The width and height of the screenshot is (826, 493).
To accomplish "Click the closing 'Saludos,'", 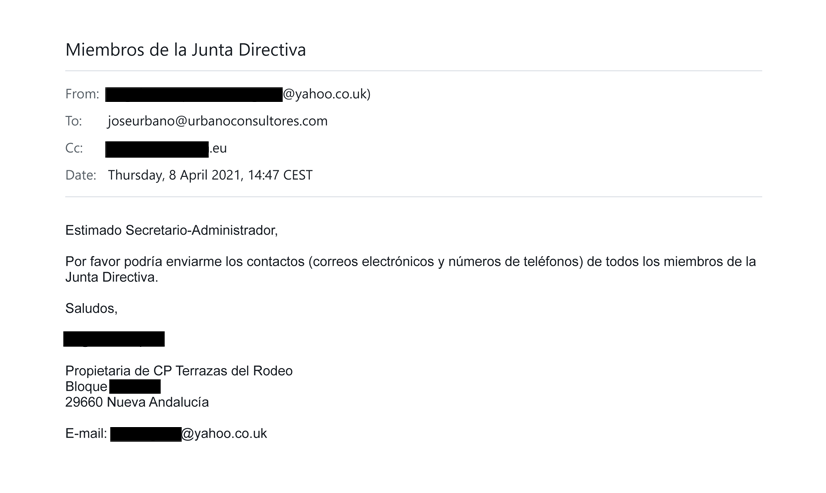I will pos(91,309).
